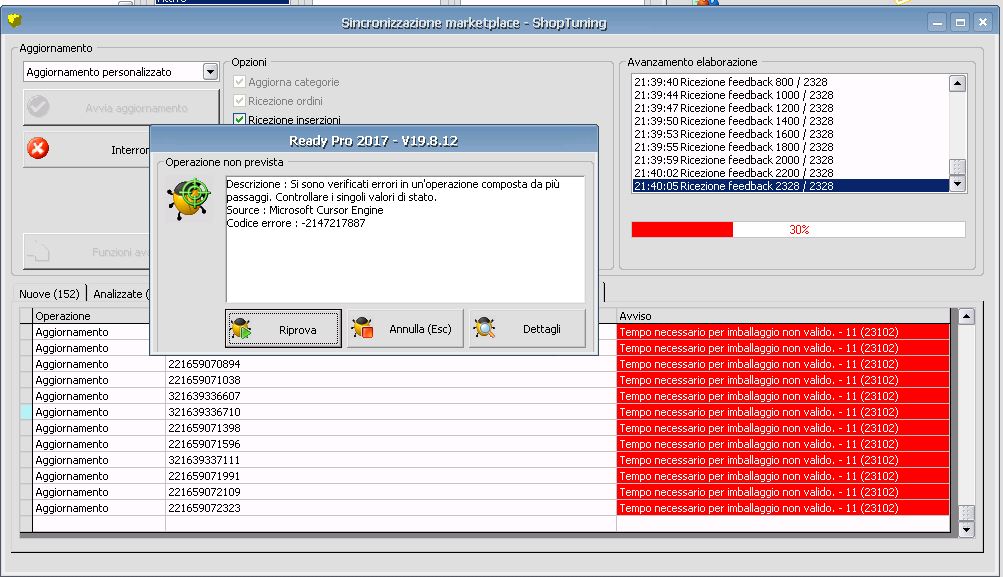
Task: Open Dettagli for the error
Action: (527, 329)
